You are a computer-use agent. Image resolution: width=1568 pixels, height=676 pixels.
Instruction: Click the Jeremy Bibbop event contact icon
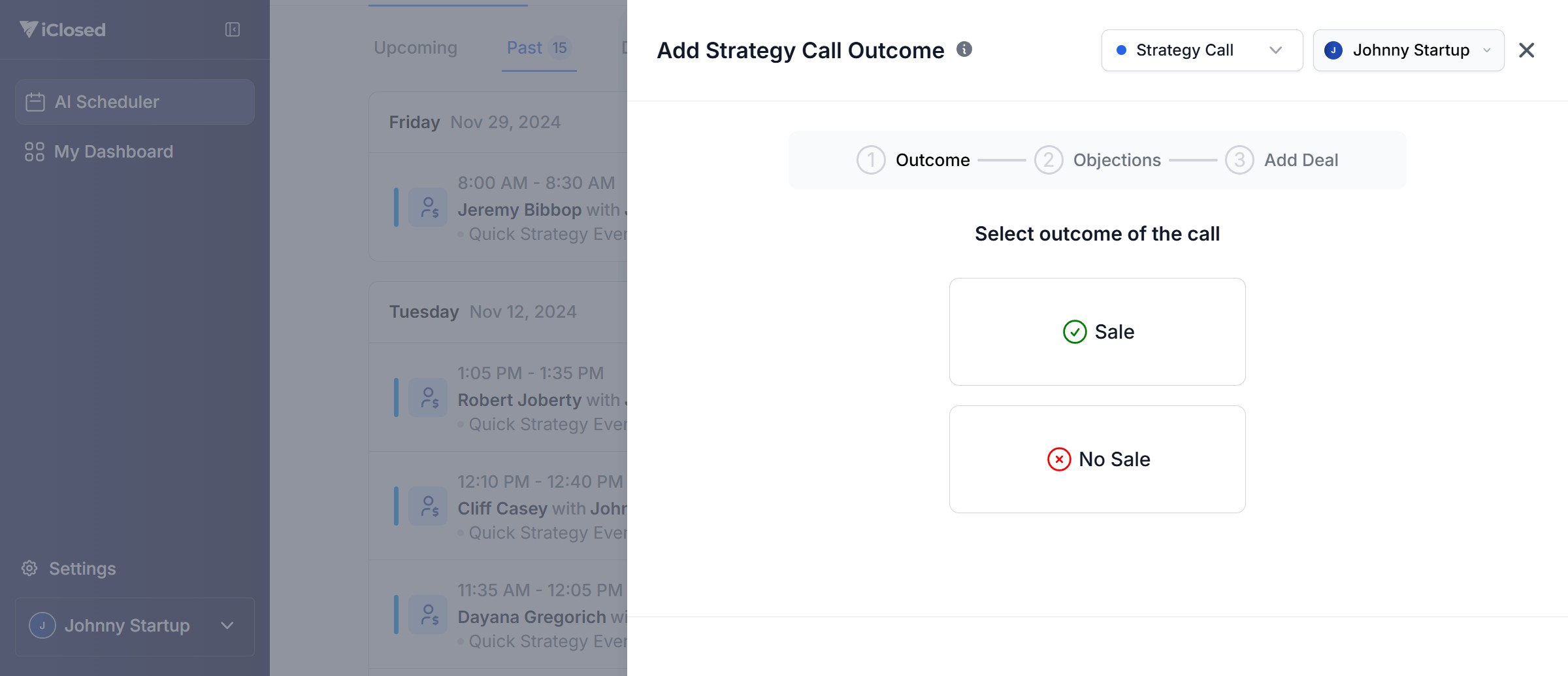[428, 207]
